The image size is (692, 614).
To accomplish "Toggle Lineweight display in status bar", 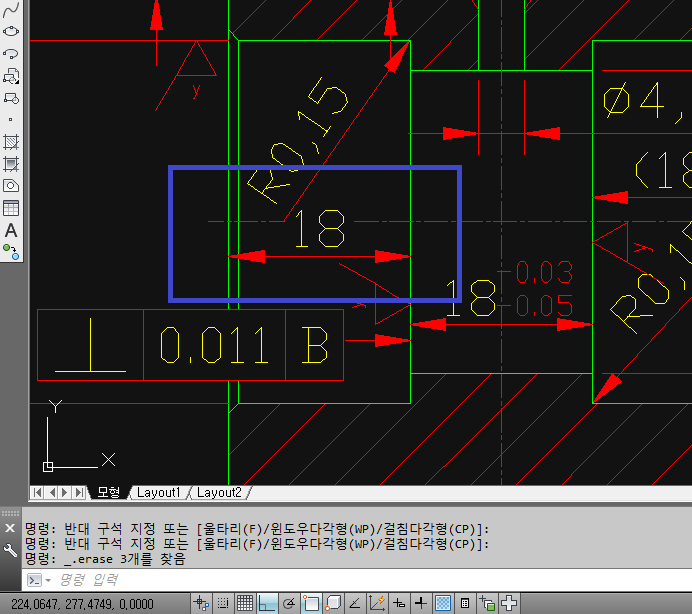I will click(x=421, y=603).
